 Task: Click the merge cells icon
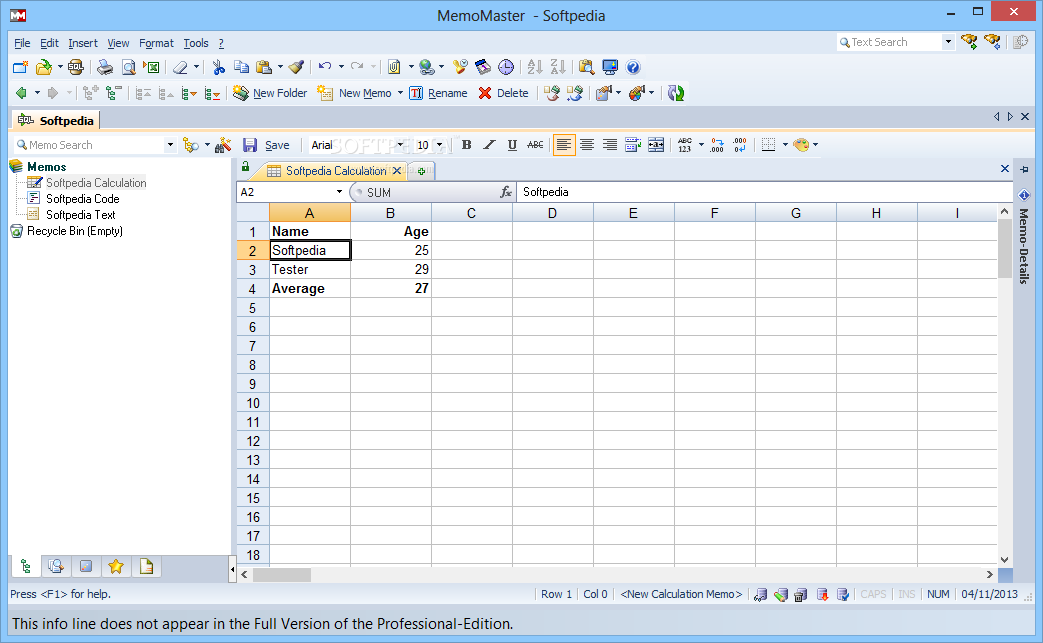(656, 145)
